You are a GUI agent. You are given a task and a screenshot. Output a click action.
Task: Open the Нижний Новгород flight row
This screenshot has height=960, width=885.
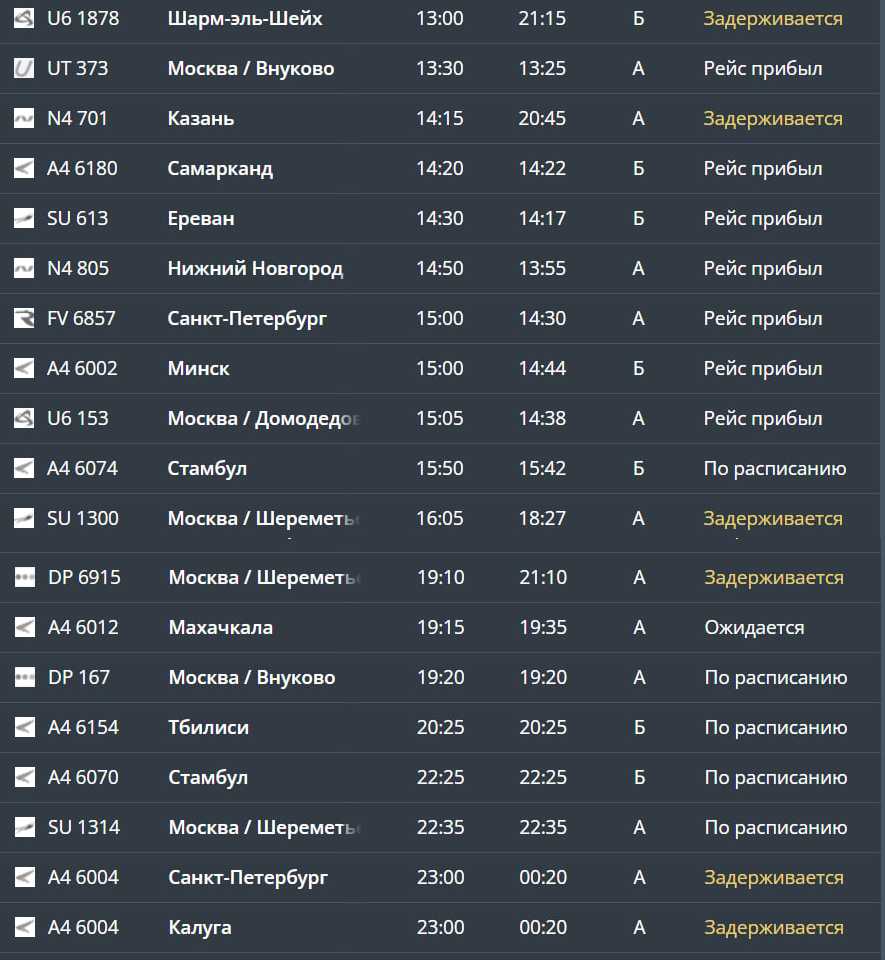click(255, 269)
